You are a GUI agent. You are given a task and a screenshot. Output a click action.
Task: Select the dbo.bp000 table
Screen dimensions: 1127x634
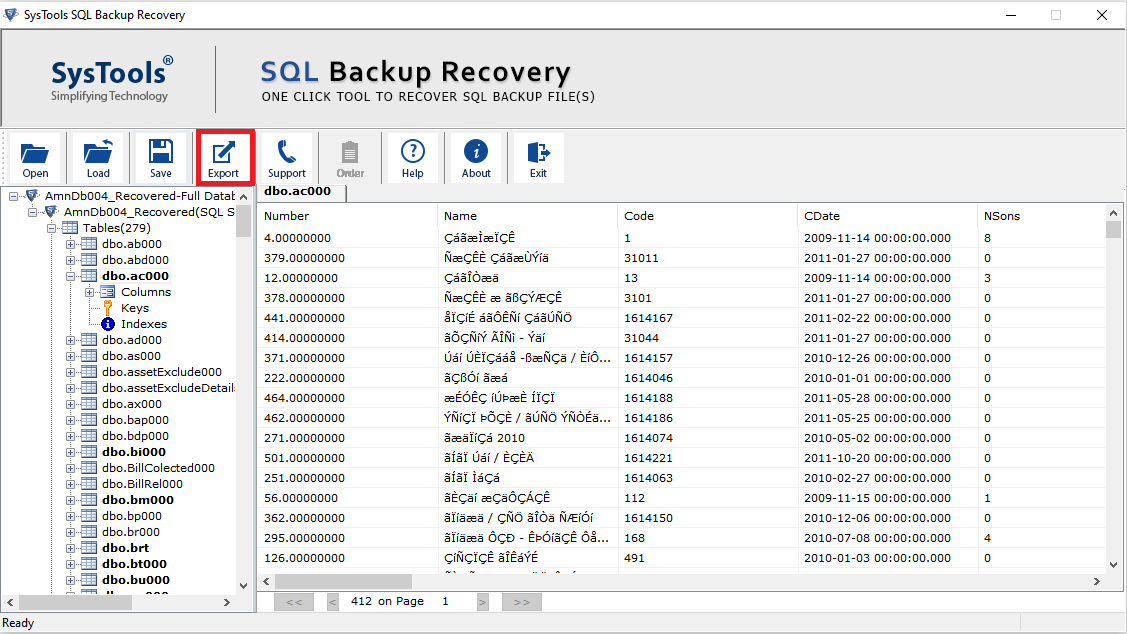pyautogui.click(x=132, y=516)
